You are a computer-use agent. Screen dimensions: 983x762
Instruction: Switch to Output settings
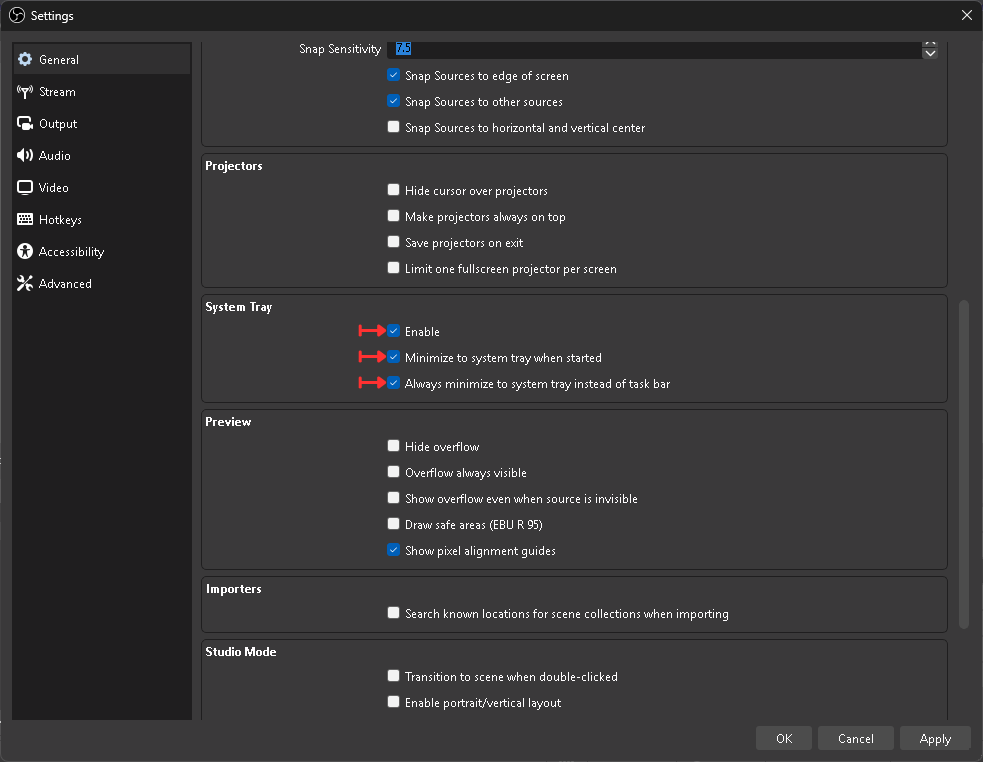[x=102, y=124]
